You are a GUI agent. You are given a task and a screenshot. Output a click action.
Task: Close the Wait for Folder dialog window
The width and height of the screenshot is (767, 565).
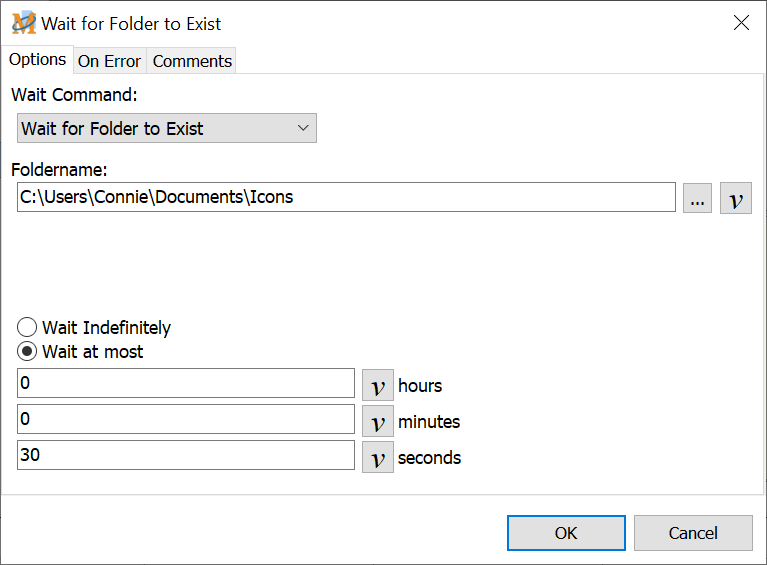point(741,23)
